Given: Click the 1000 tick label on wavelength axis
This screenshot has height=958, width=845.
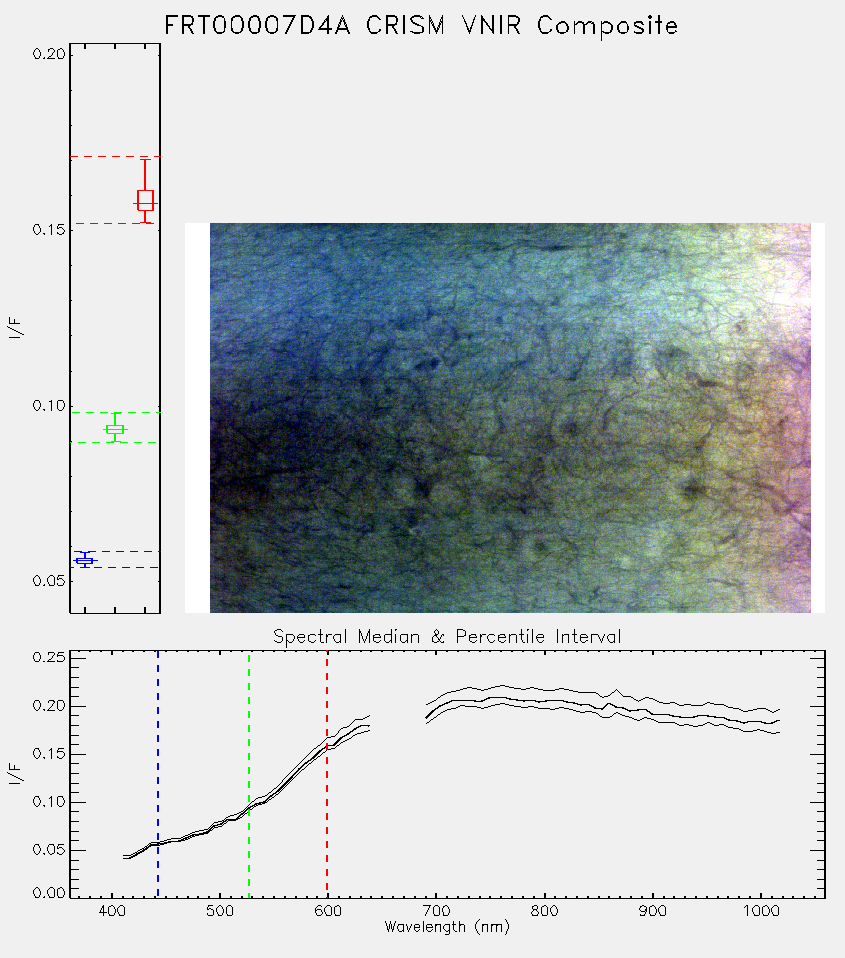Looking at the screenshot, I should 761,911.
